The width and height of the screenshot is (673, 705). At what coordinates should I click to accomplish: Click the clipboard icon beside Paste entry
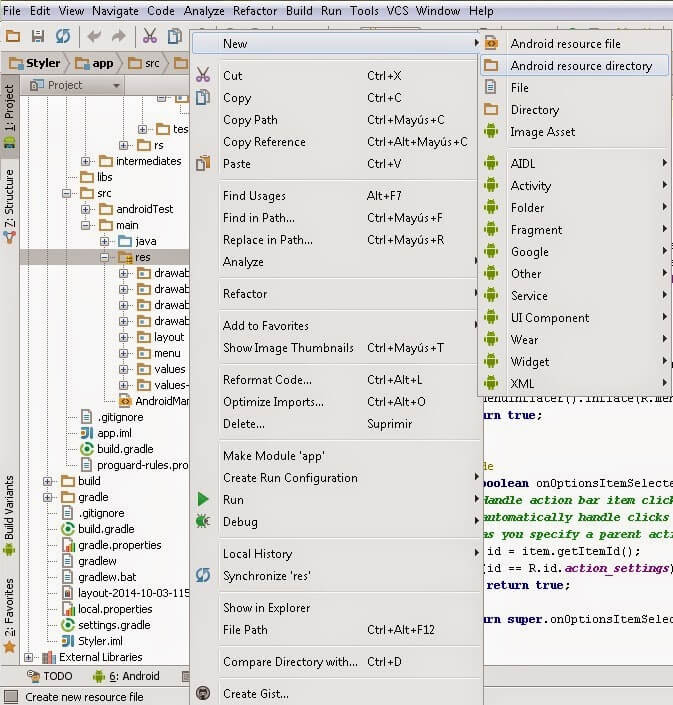203,163
